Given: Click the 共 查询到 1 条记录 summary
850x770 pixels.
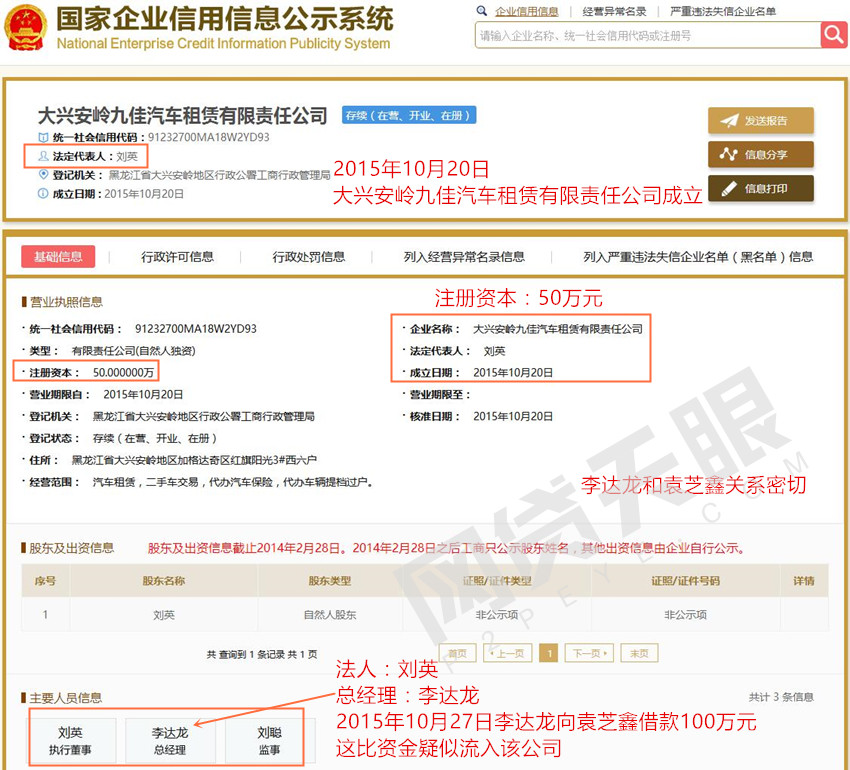Looking at the screenshot, I should tap(262, 654).
